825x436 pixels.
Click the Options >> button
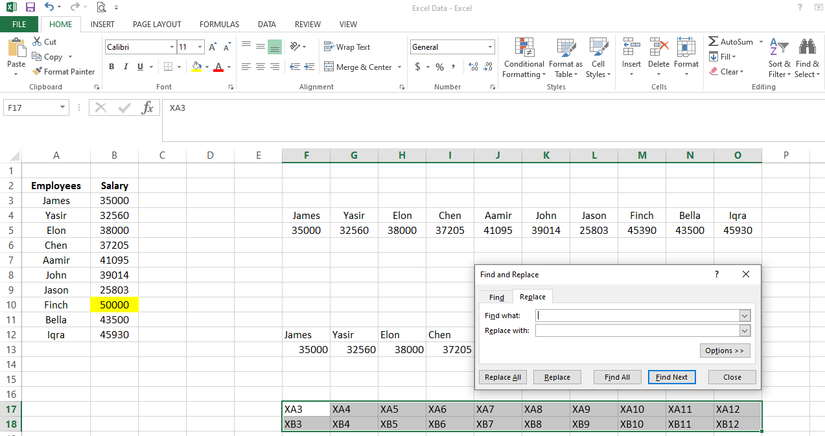725,351
